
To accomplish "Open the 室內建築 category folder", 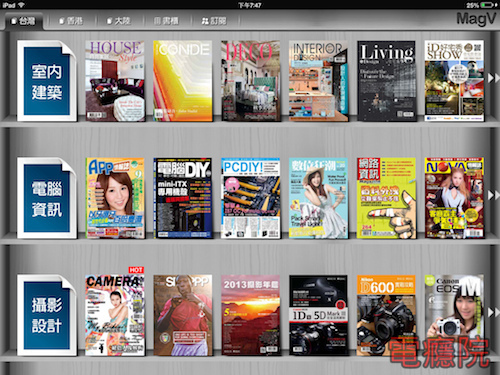I will [47, 81].
